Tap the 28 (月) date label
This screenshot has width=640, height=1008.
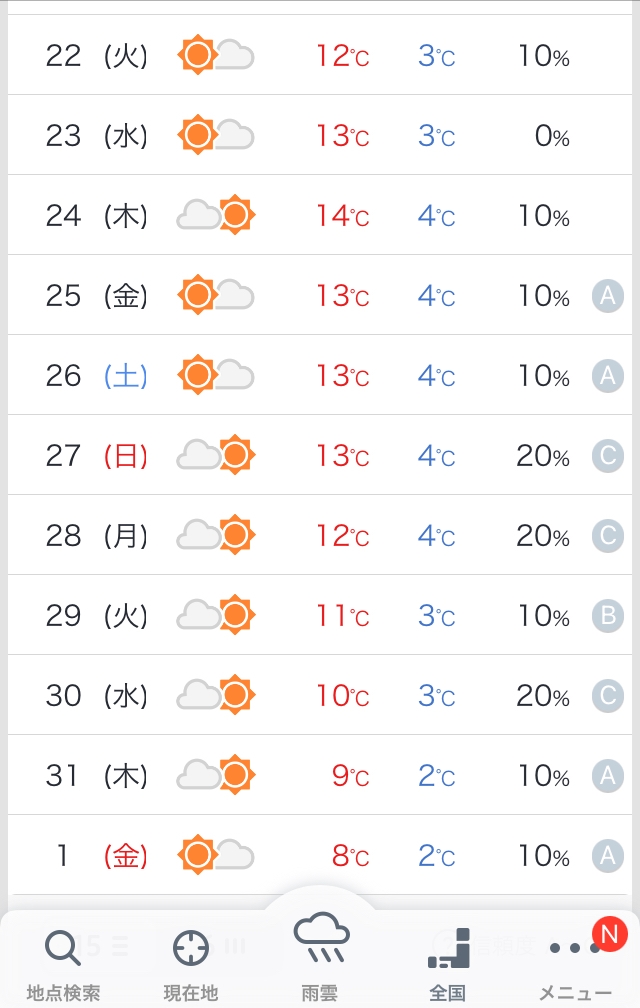coord(96,535)
